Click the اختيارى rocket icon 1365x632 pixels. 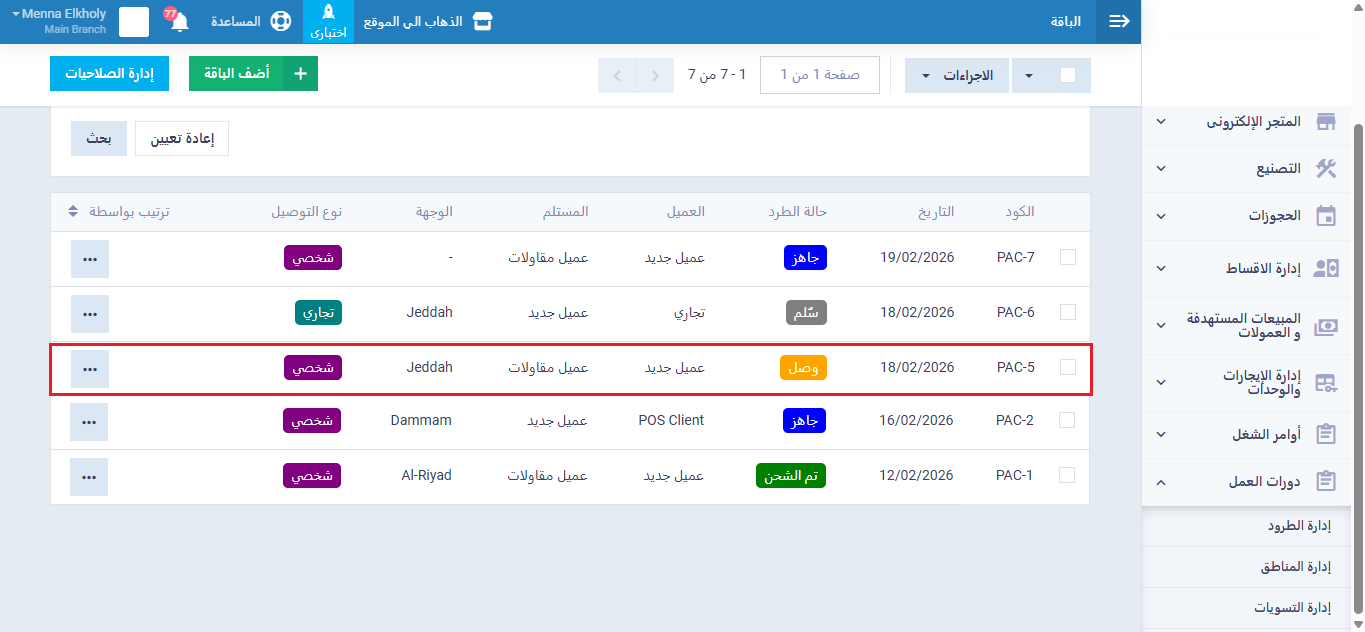tap(328, 15)
